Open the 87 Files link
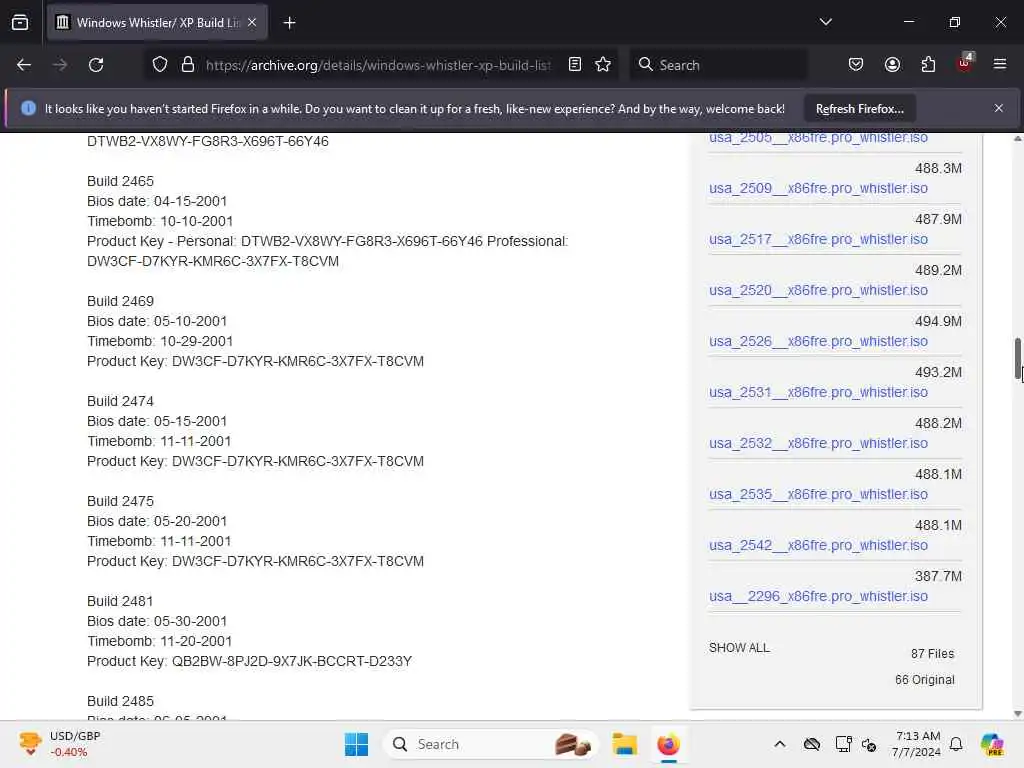 933,653
